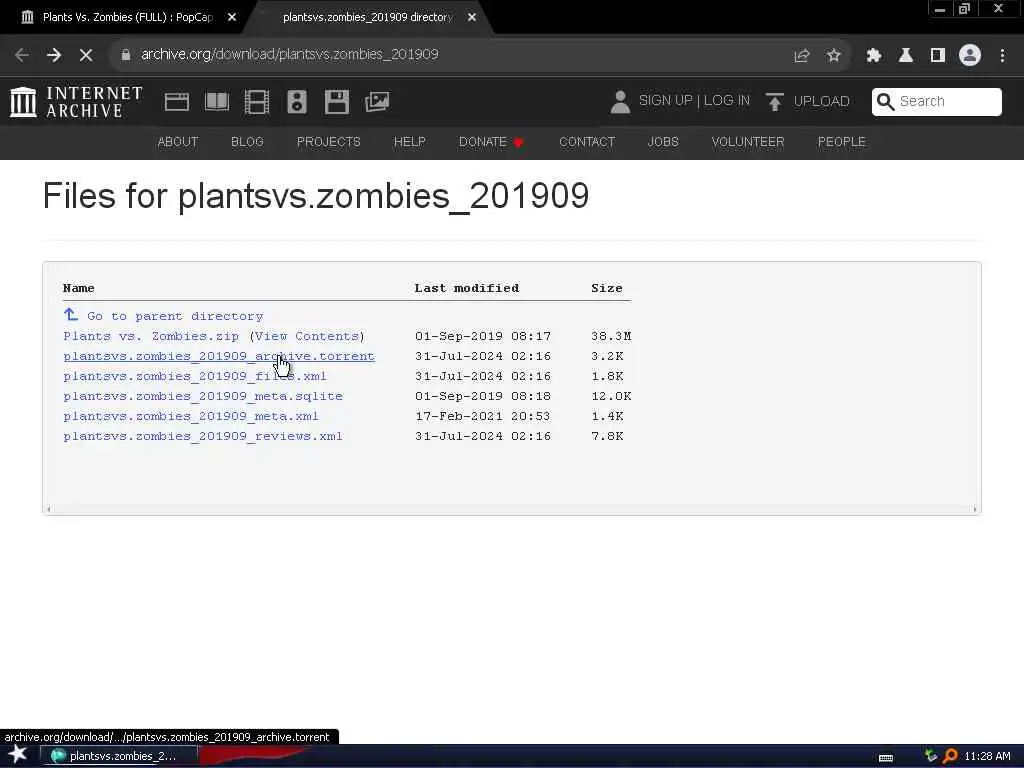This screenshot has height=768, width=1024.
Task: Close the plantsvs.zombies_201909 directory tab
Action: [472, 18]
